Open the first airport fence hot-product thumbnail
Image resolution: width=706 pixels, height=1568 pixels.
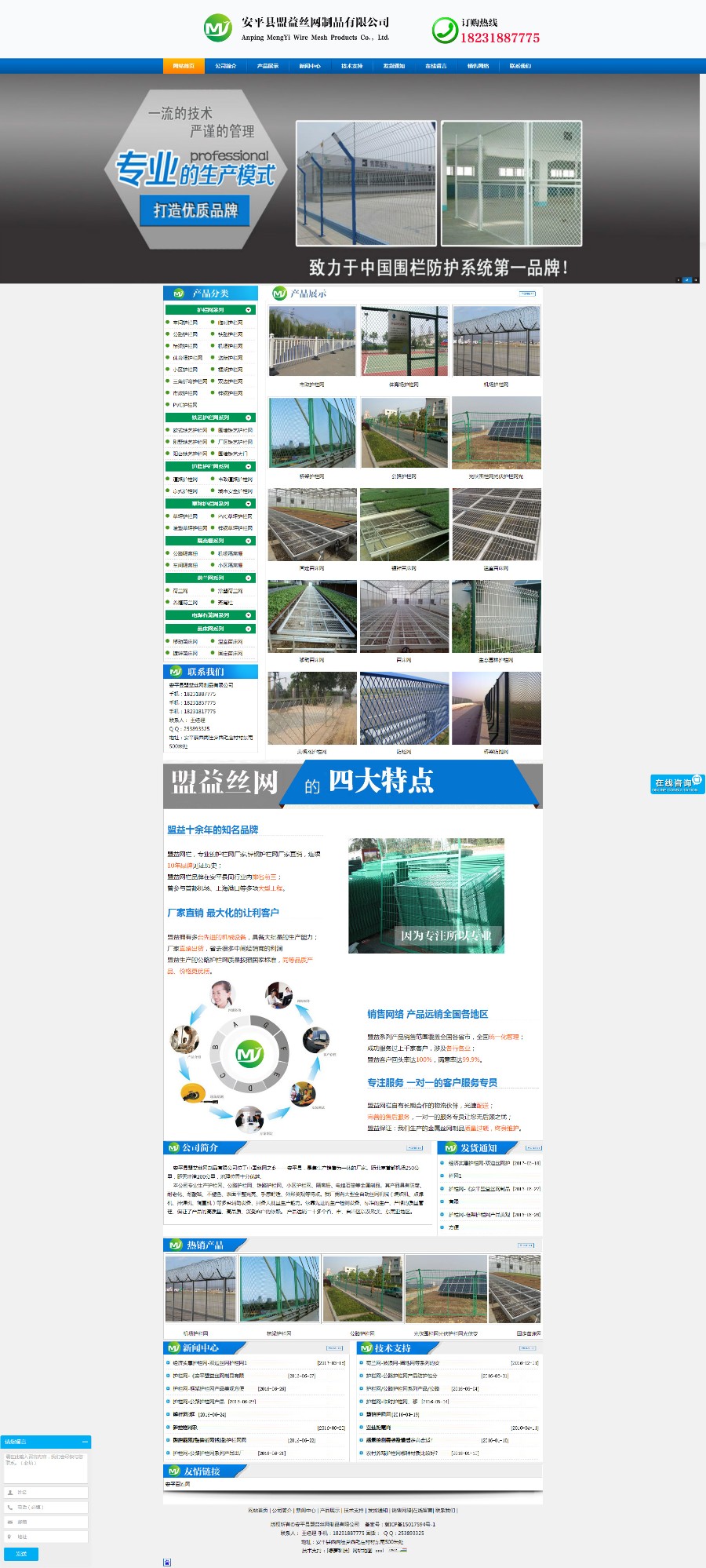click(x=201, y=1291)
